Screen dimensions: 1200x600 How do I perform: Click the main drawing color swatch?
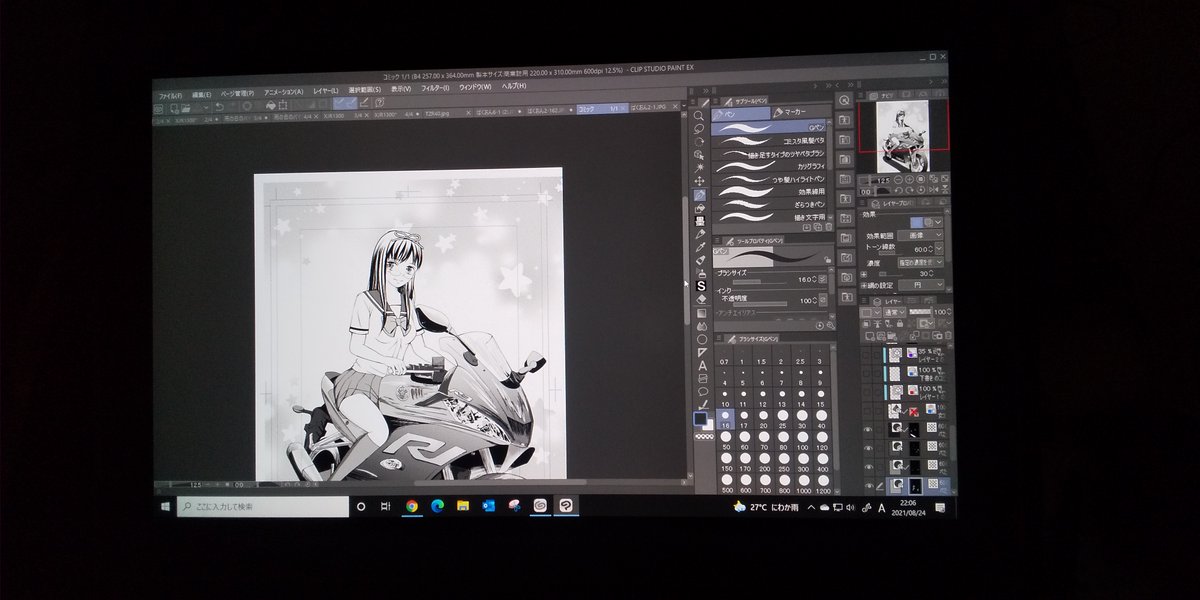click(x=700, y=419)
